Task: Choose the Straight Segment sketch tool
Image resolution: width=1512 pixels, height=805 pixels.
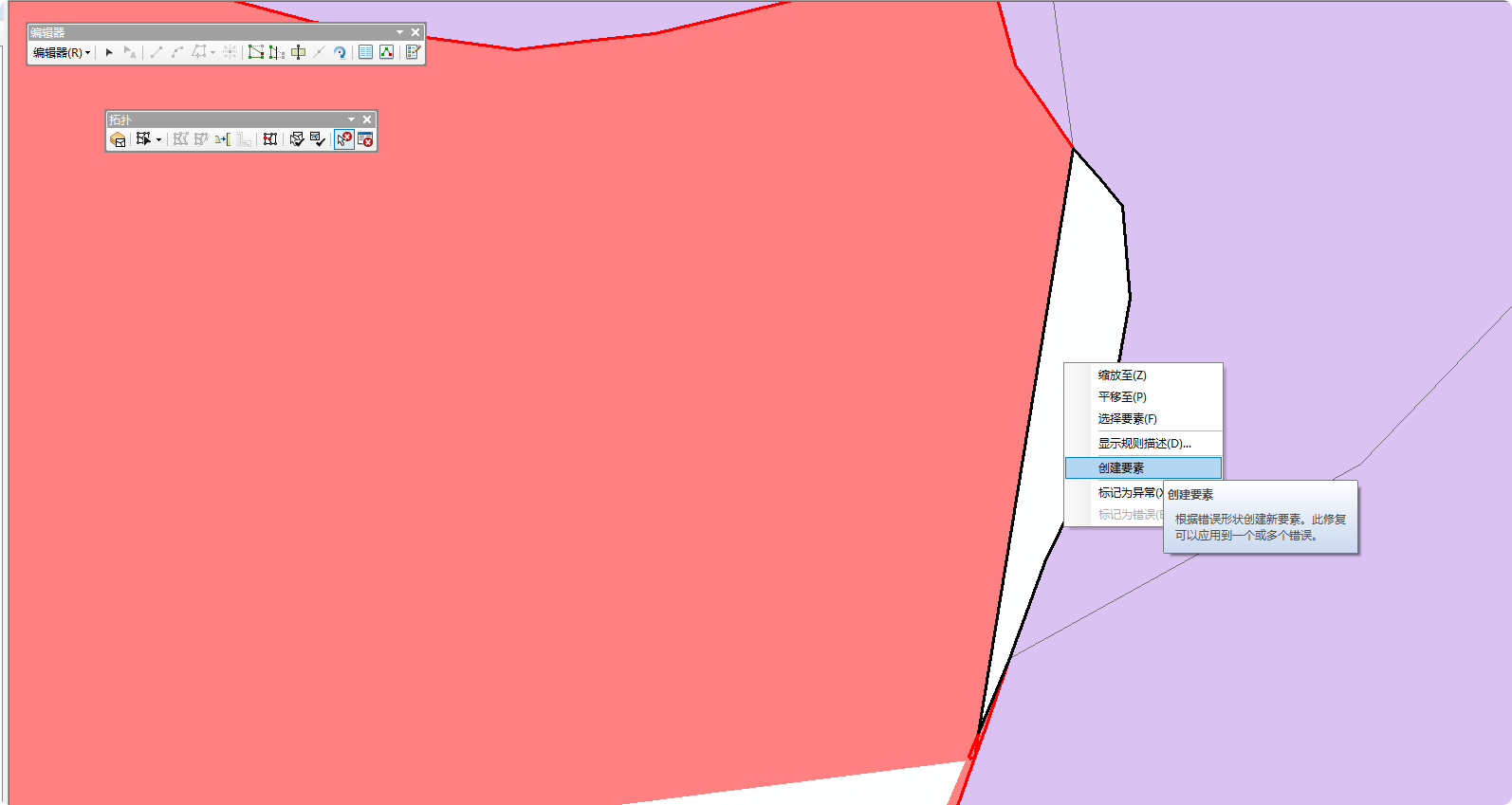Action: pyautogui.click(x=157, y=52)
